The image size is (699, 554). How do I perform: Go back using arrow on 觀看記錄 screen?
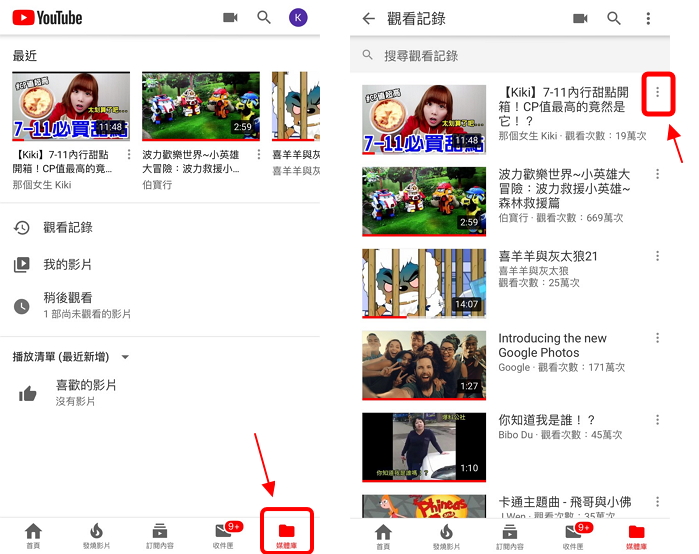click(369, 18)
